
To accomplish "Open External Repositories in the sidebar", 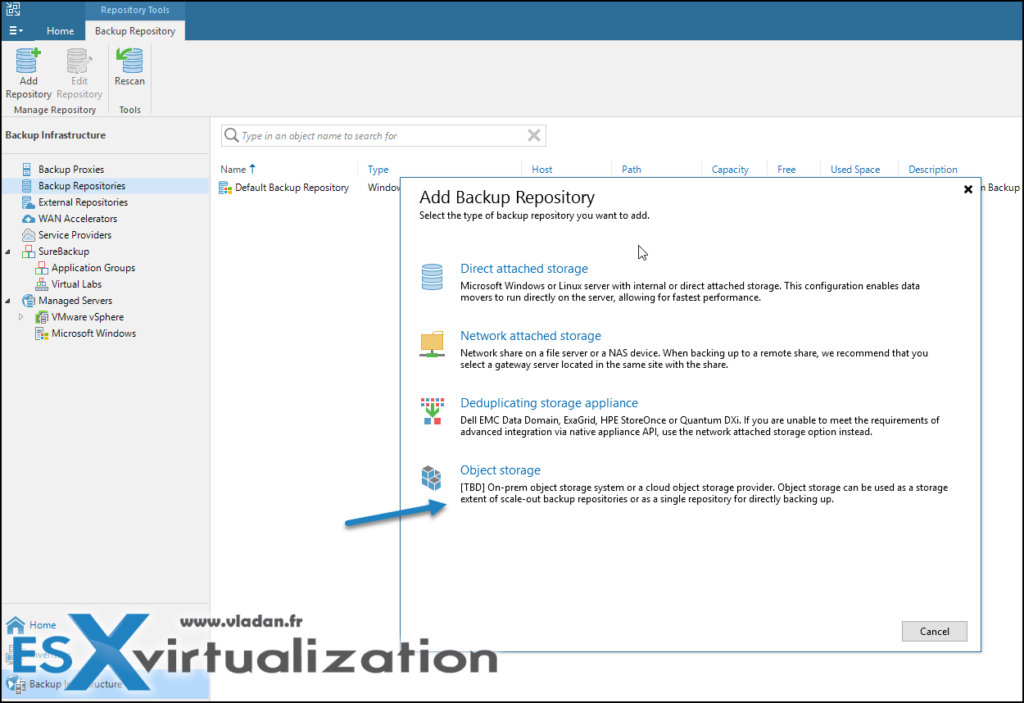I will [82, 202].
